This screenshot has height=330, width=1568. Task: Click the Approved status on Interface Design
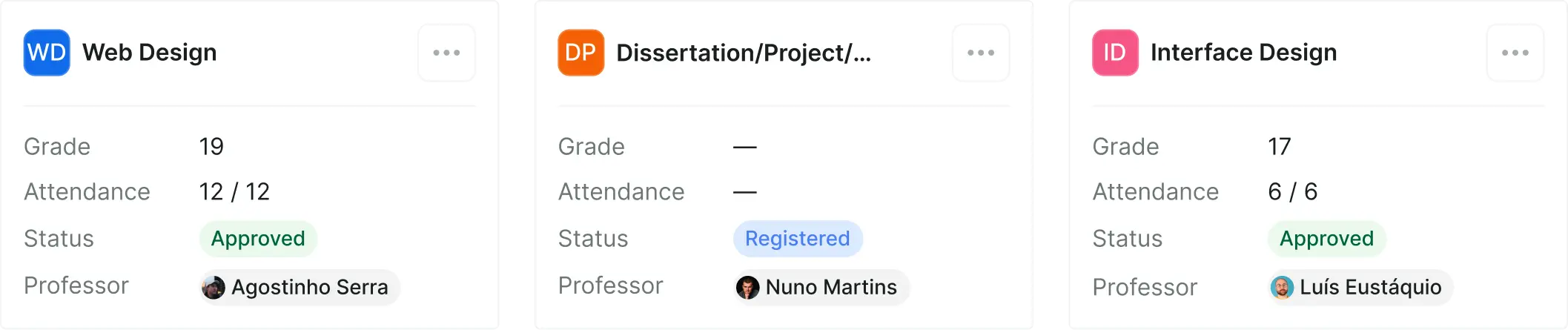(x=1326, y=239)
